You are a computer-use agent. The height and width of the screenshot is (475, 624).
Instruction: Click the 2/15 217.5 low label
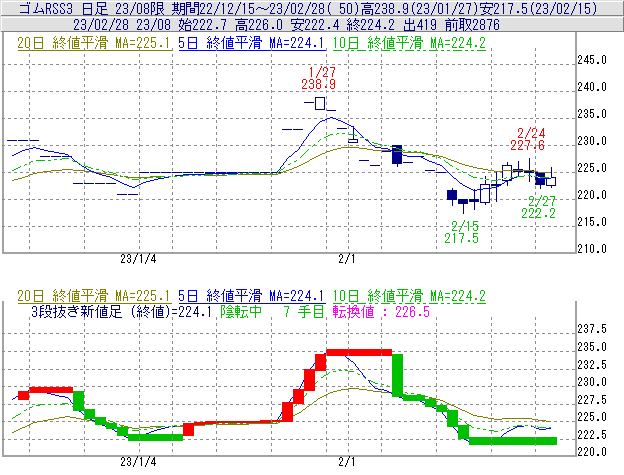462,232
